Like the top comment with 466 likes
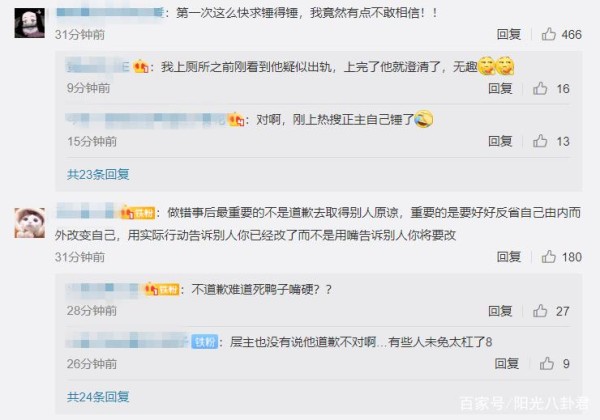The width and height of the screenshot is (600, 420). pyautogui.click(x=549, y=34)
